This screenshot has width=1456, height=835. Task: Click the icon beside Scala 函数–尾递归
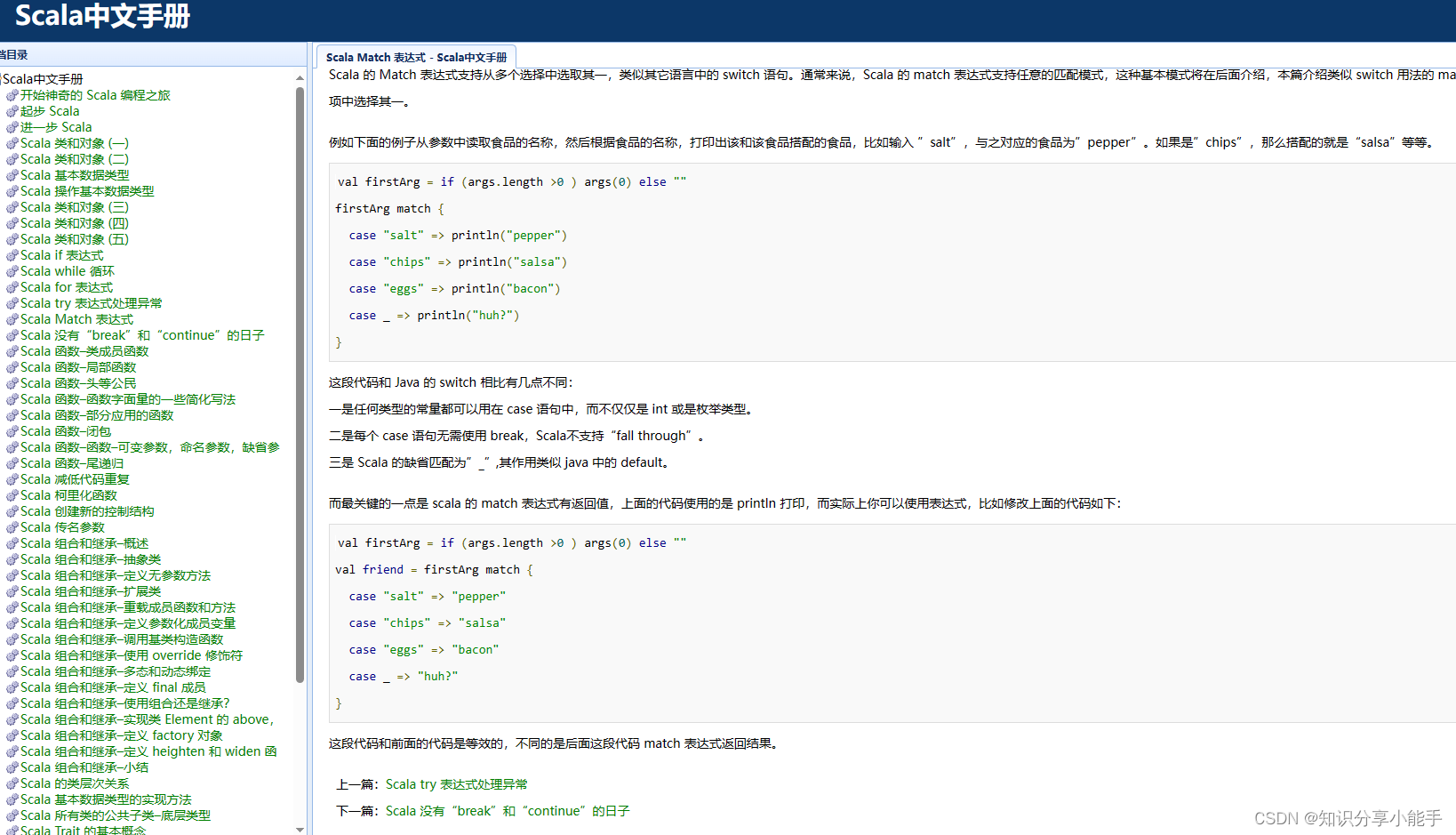[12, 463]
